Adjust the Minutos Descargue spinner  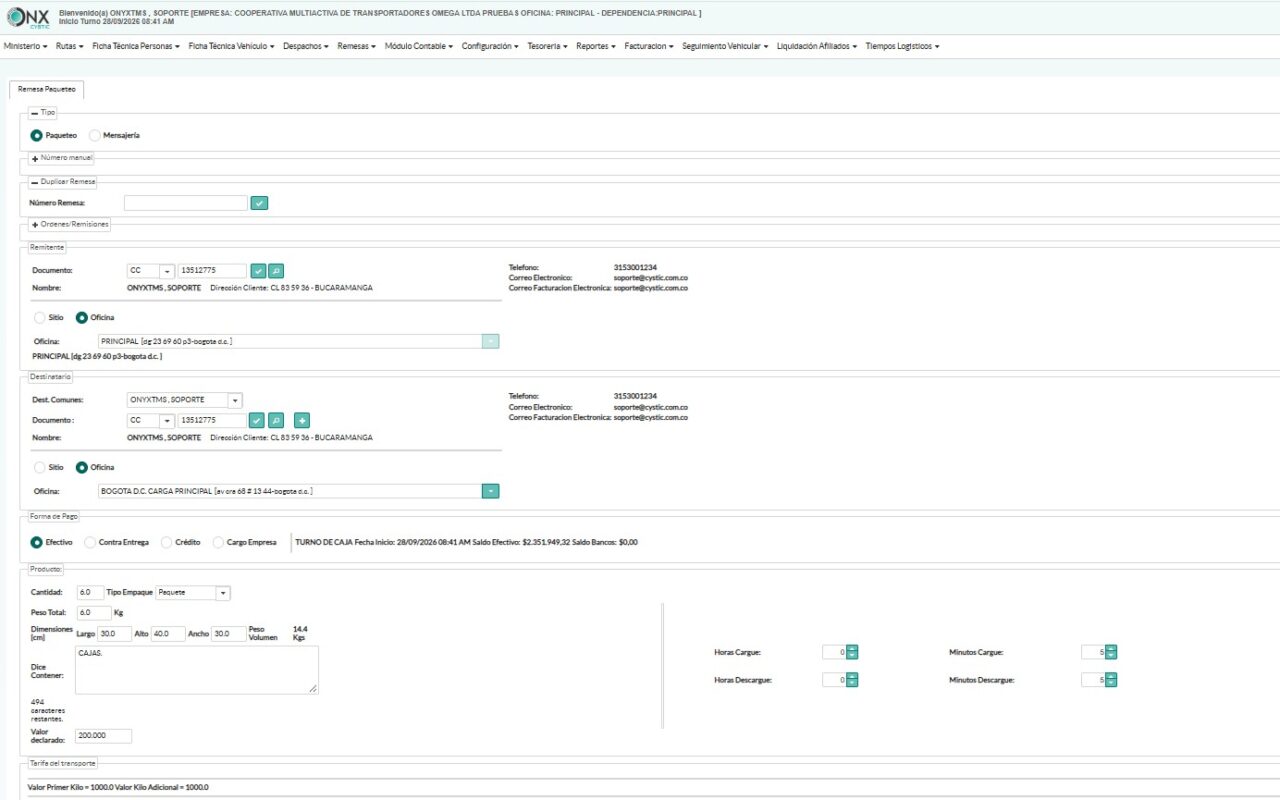click(x=1111, y=680)
